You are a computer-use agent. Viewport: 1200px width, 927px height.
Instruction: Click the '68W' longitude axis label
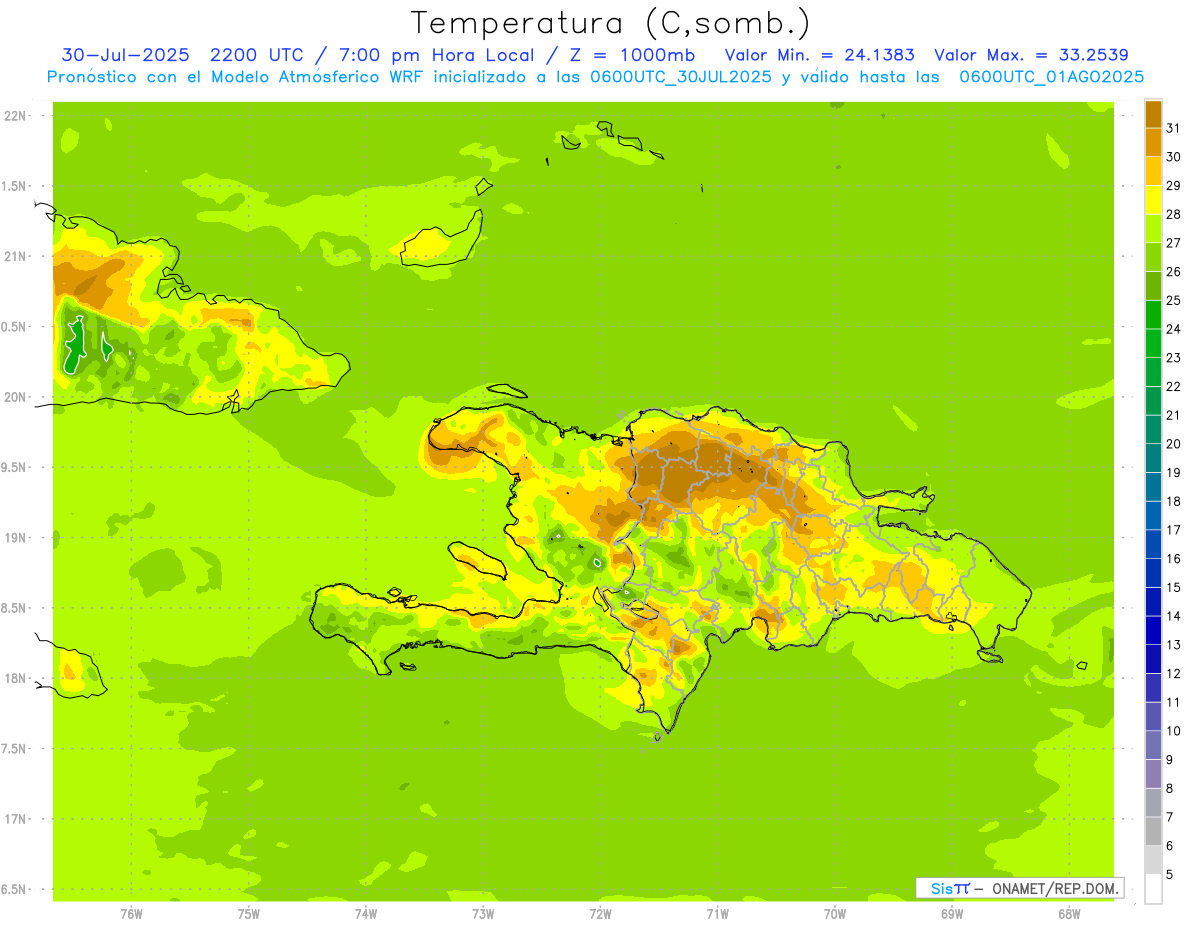pyautogui.click(x=1068, y=913)
